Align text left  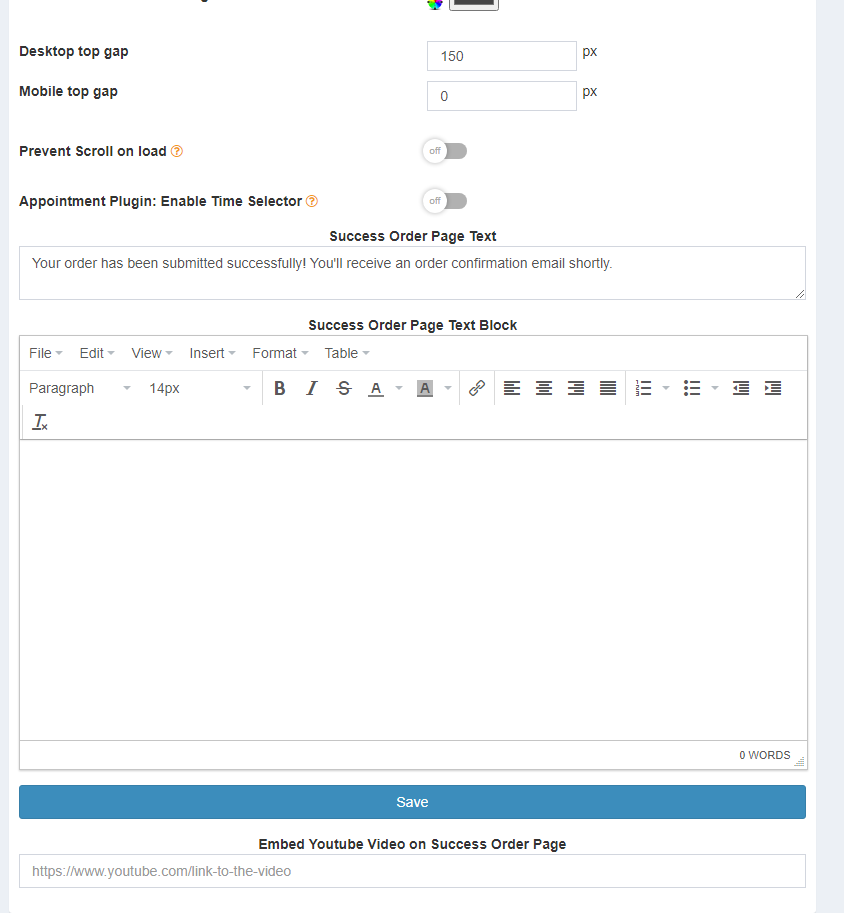tap(512, 388)
